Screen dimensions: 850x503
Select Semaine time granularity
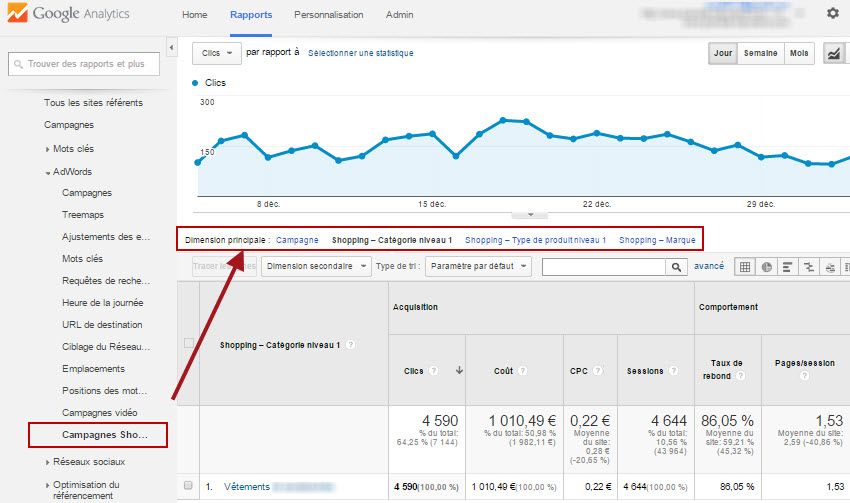760,53
